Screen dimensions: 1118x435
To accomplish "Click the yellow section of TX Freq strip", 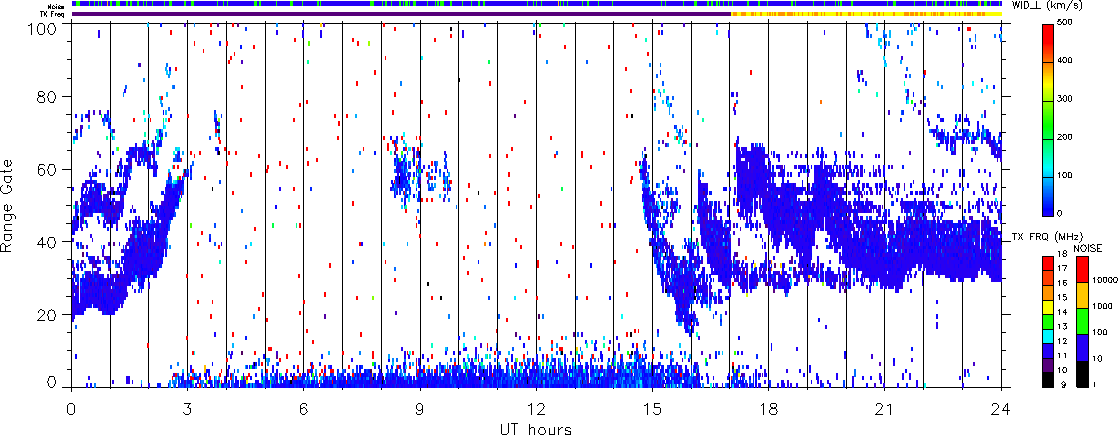I will (x=866, y=14).
